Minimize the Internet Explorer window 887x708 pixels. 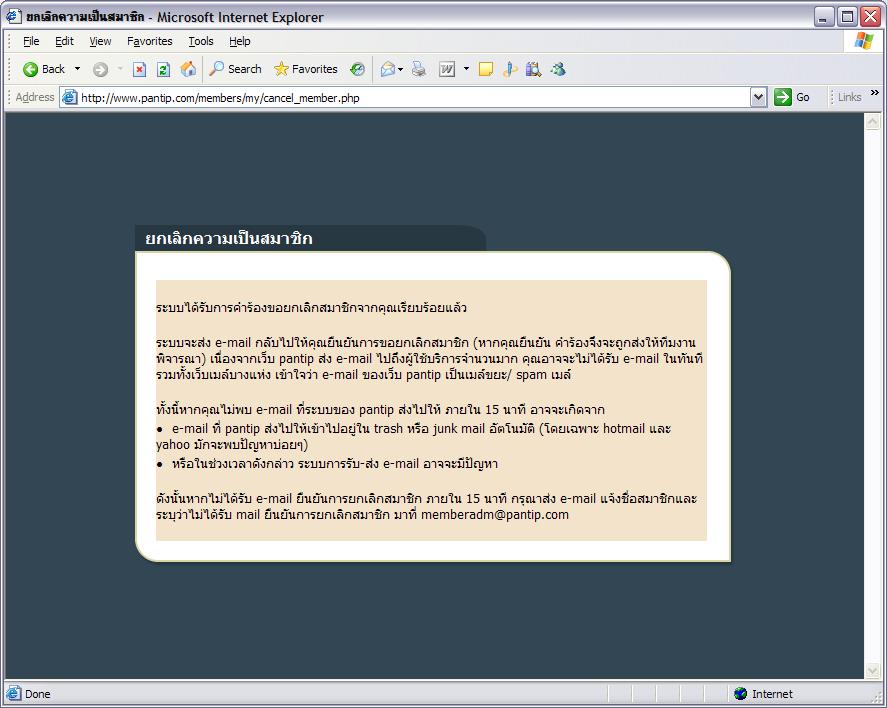pyautogui.click(x=824, y=17)
